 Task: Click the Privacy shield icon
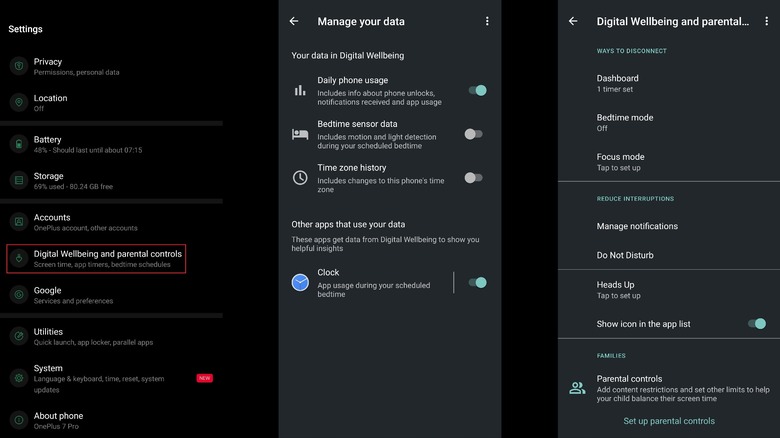click(x=18, y=67)
